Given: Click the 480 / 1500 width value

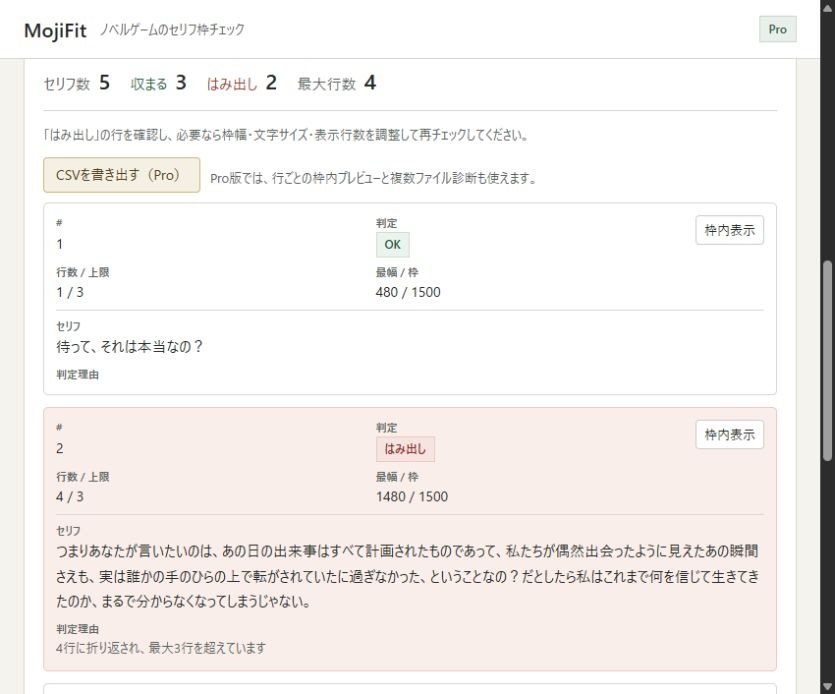Looking at the screenshot, I should click(408, 292).
